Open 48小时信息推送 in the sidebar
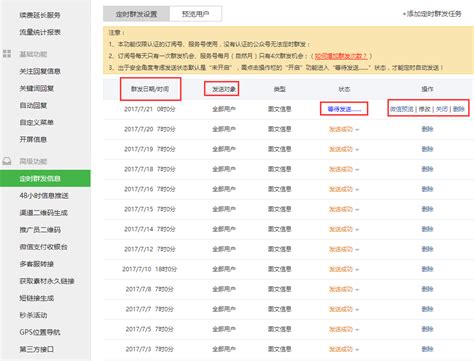This screenshot has width=474, height=361. click(44, 195)
